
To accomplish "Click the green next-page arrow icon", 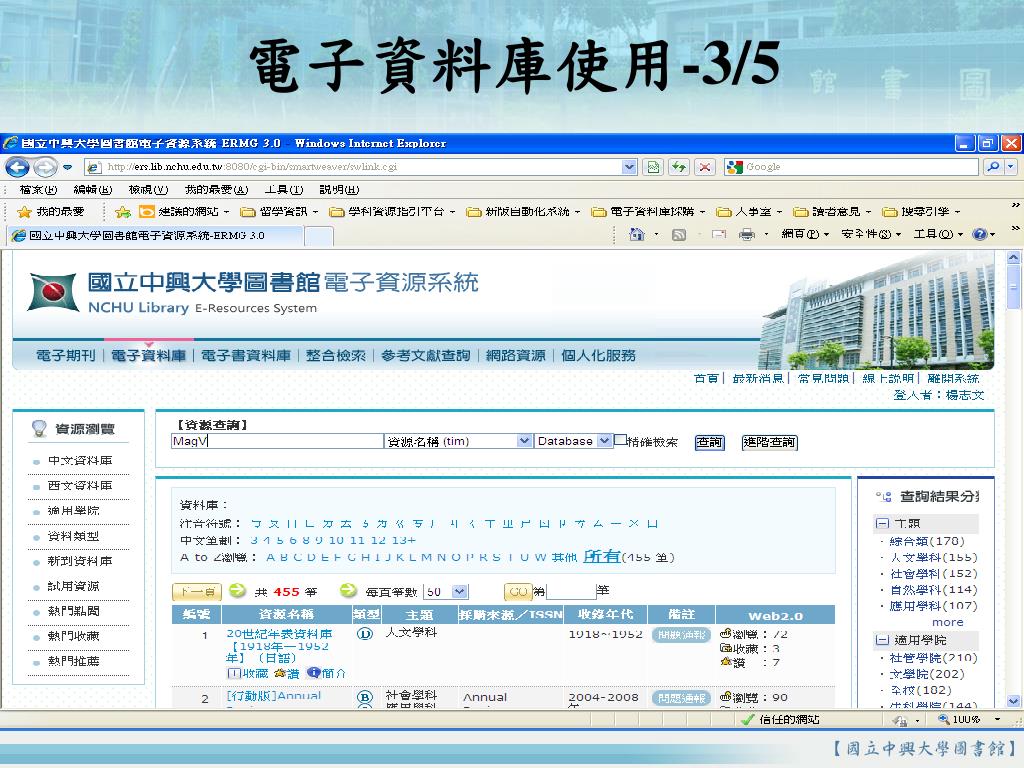I will 238,590.
